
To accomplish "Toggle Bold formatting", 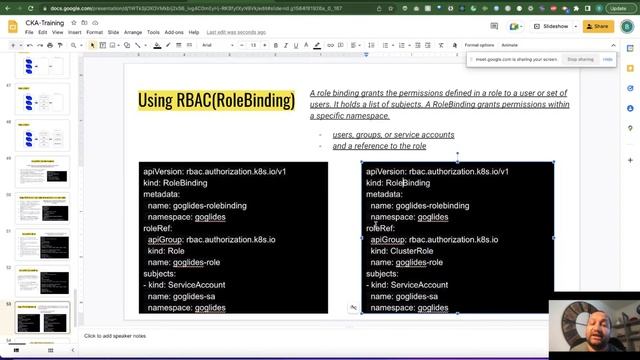I will point(276,45).
